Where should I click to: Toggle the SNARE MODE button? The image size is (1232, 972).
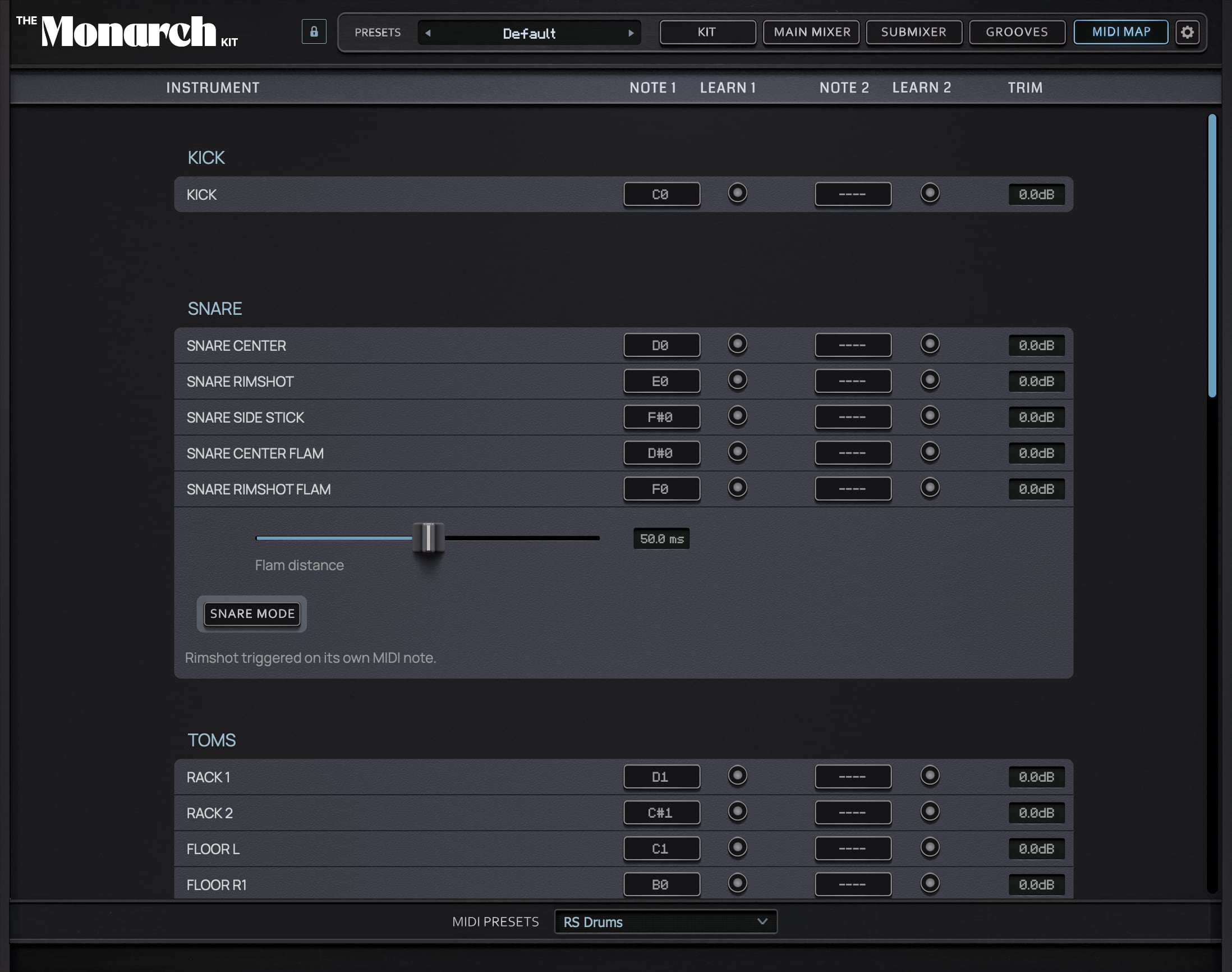coord(252,613)
